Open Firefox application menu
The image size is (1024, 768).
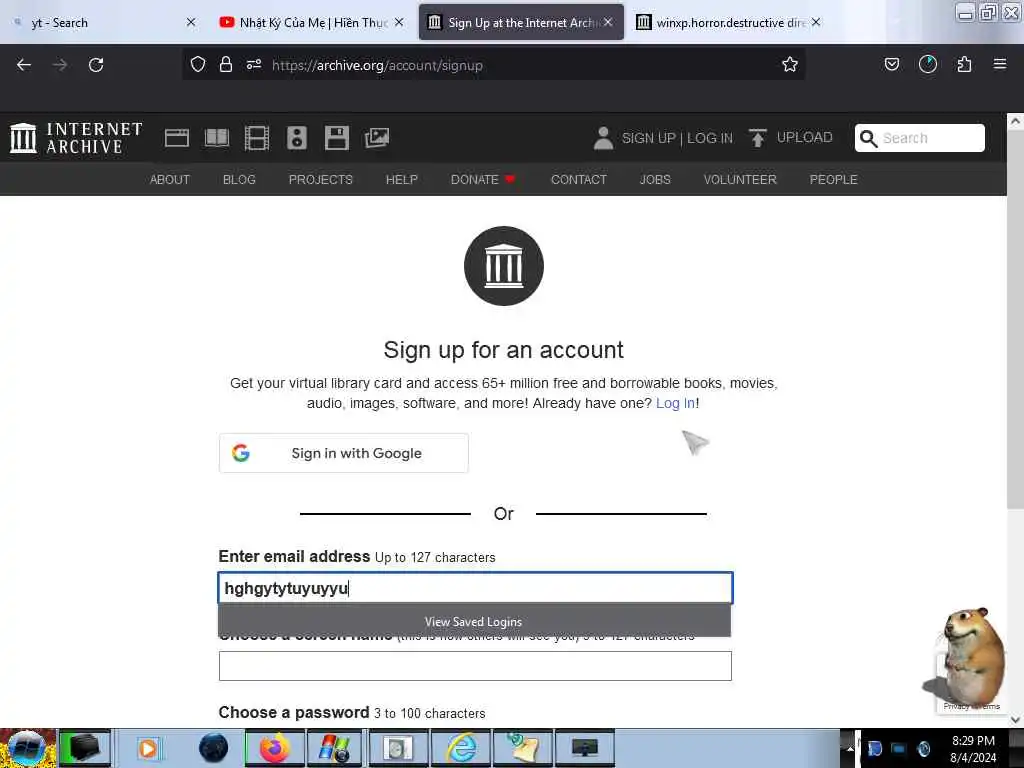point(1000,64)
